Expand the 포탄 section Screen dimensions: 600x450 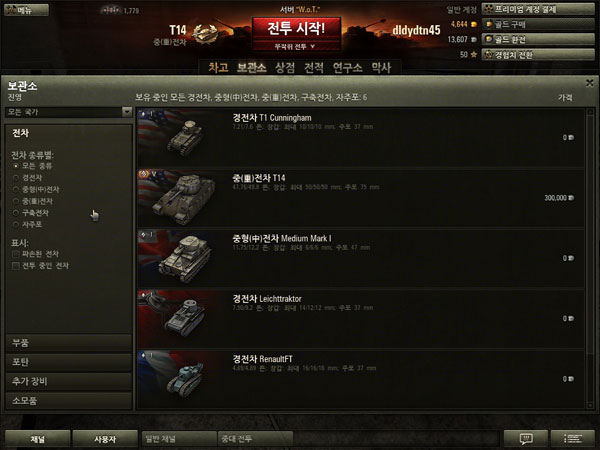[68, 362]
